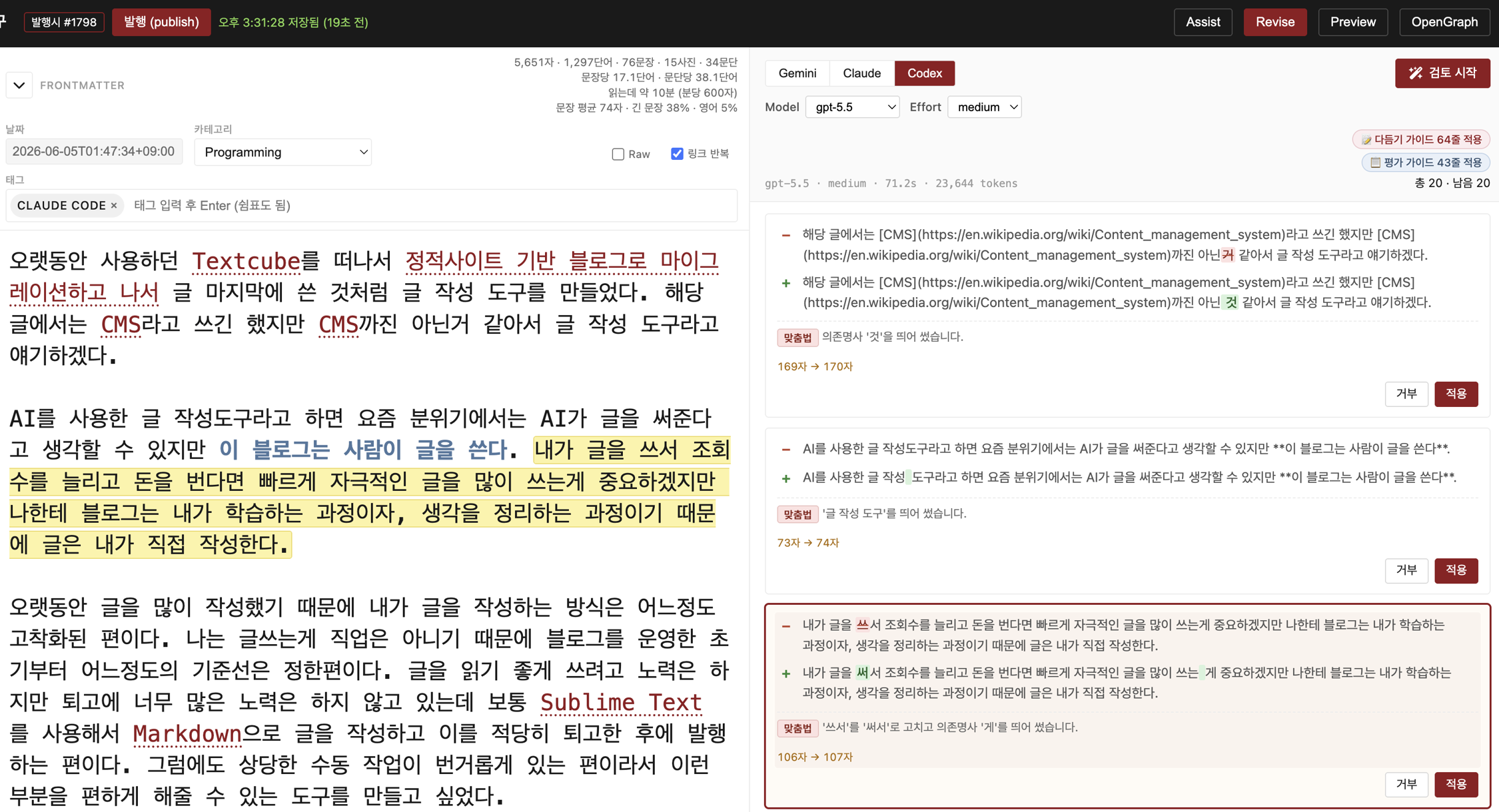The width and height of the screenshot is (1499, 812).
Task: Click the first CMS link in editor
Action: click(121, 324)
